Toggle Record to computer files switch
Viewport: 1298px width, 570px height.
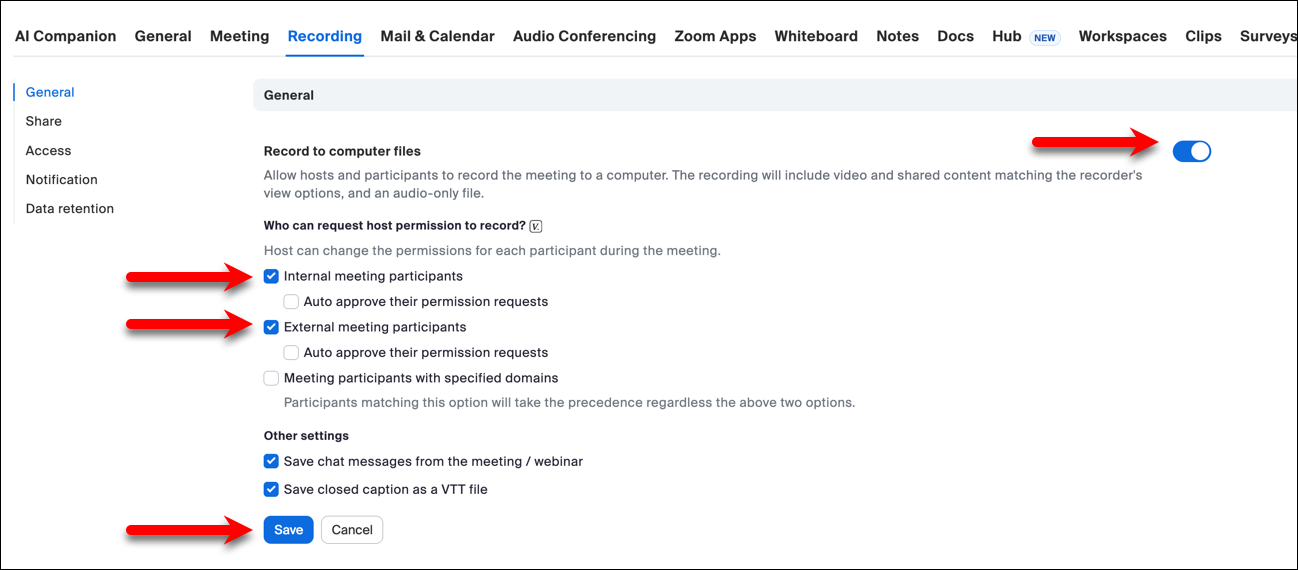click(x=1191, y=151)
